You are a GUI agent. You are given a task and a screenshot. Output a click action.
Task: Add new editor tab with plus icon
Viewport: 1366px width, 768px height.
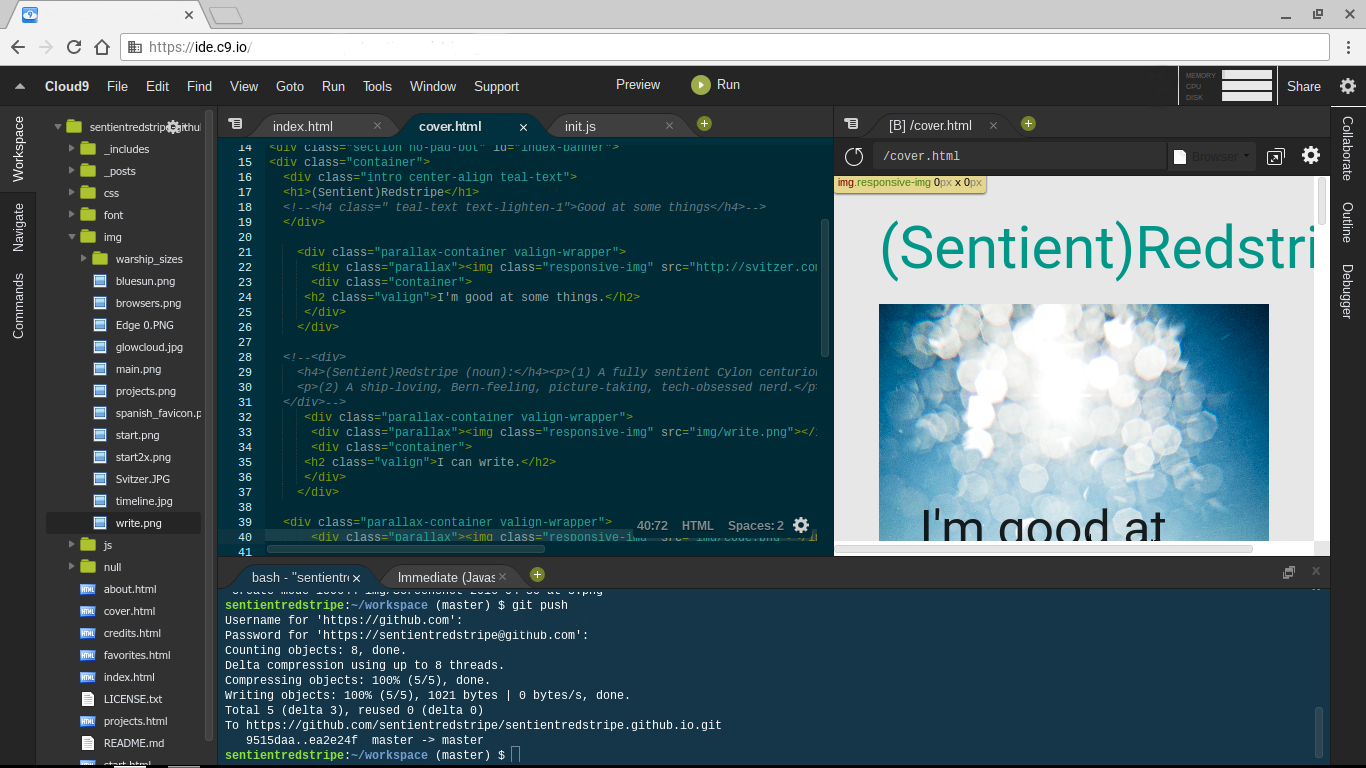(704, 124)
